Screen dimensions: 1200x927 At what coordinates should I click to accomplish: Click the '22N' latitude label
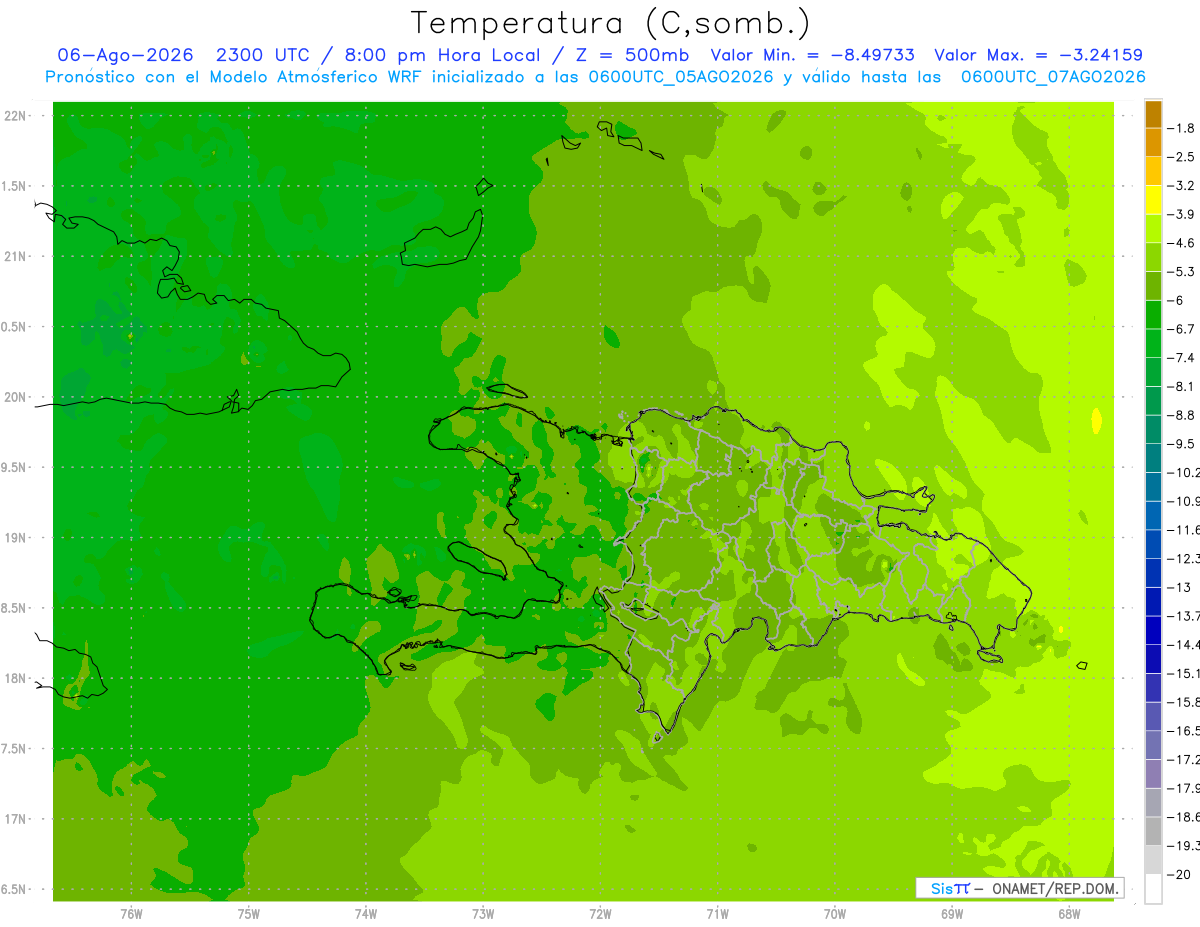tap(16, 116)
